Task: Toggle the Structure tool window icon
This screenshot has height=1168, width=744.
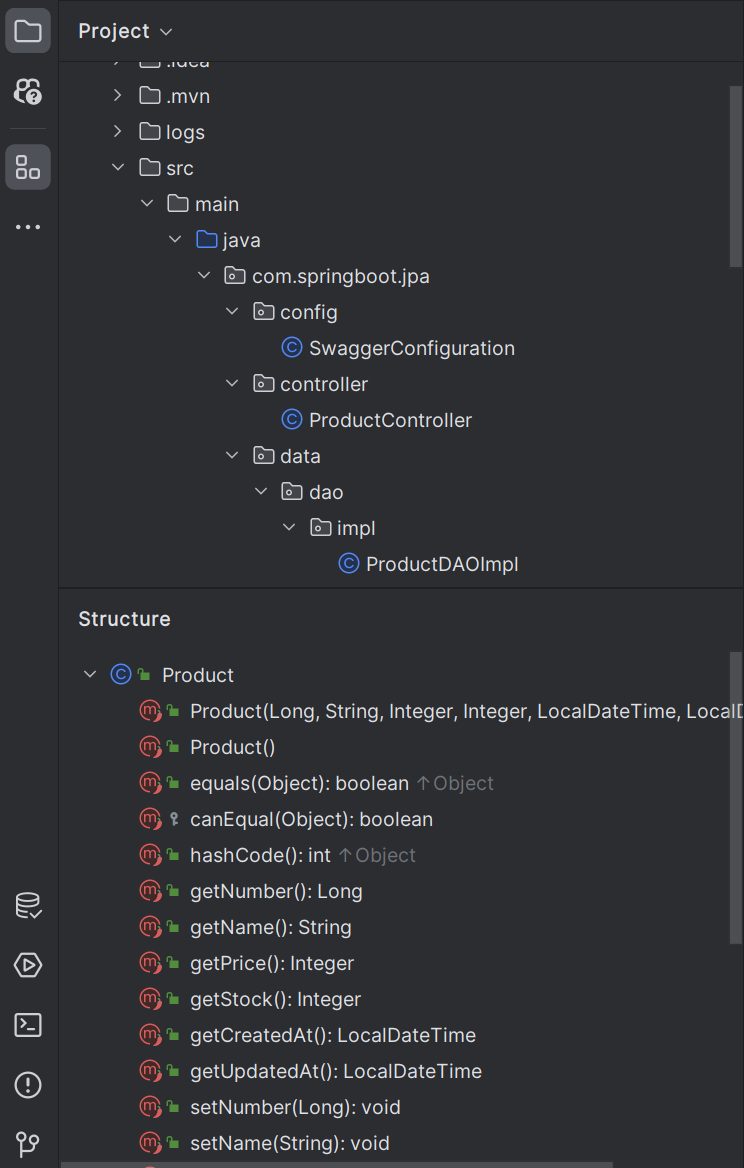Action: [x=28, y=167]
